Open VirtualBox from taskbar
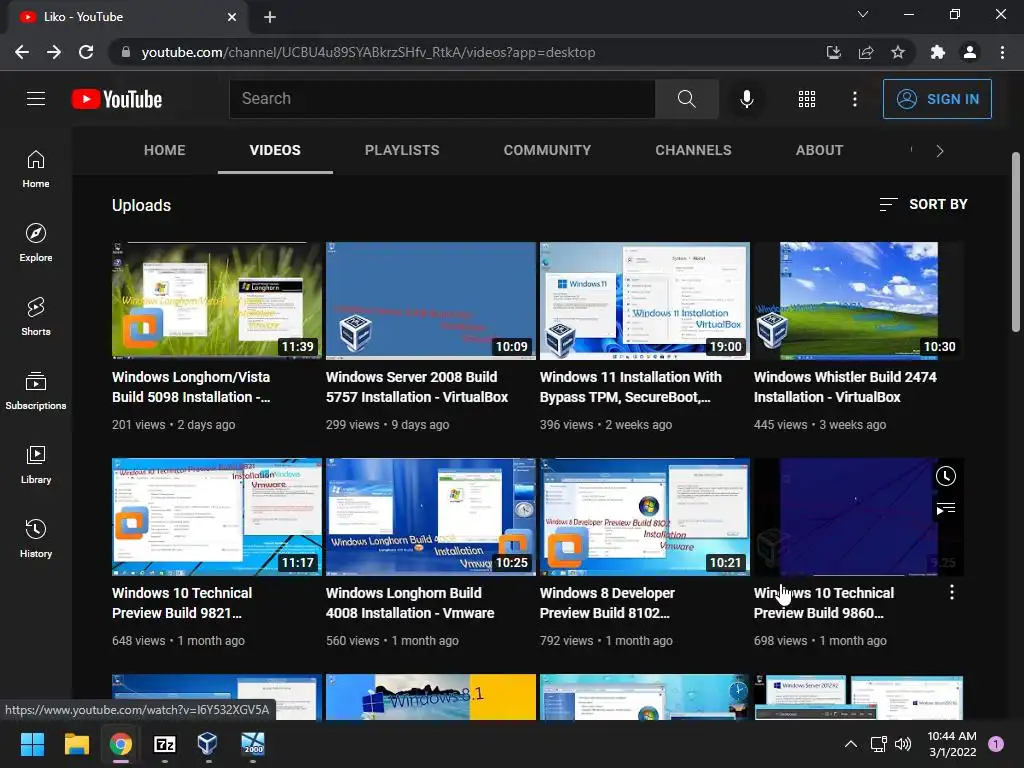1024x768 pixels. coord(208,744)
